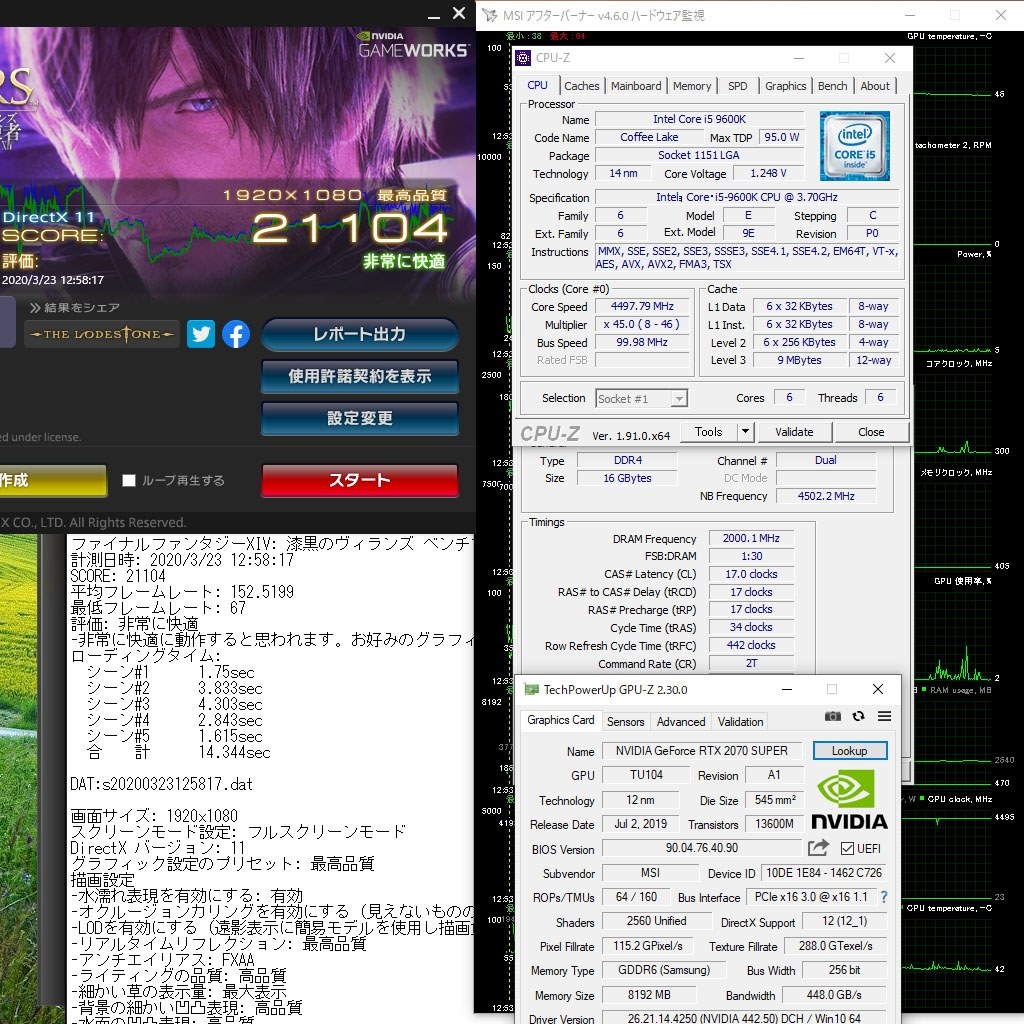Open GPU-Z Sensors tab
The height and width of the screenshot is (1024, 1024).
pyautogui.click(x=626, y=722)
